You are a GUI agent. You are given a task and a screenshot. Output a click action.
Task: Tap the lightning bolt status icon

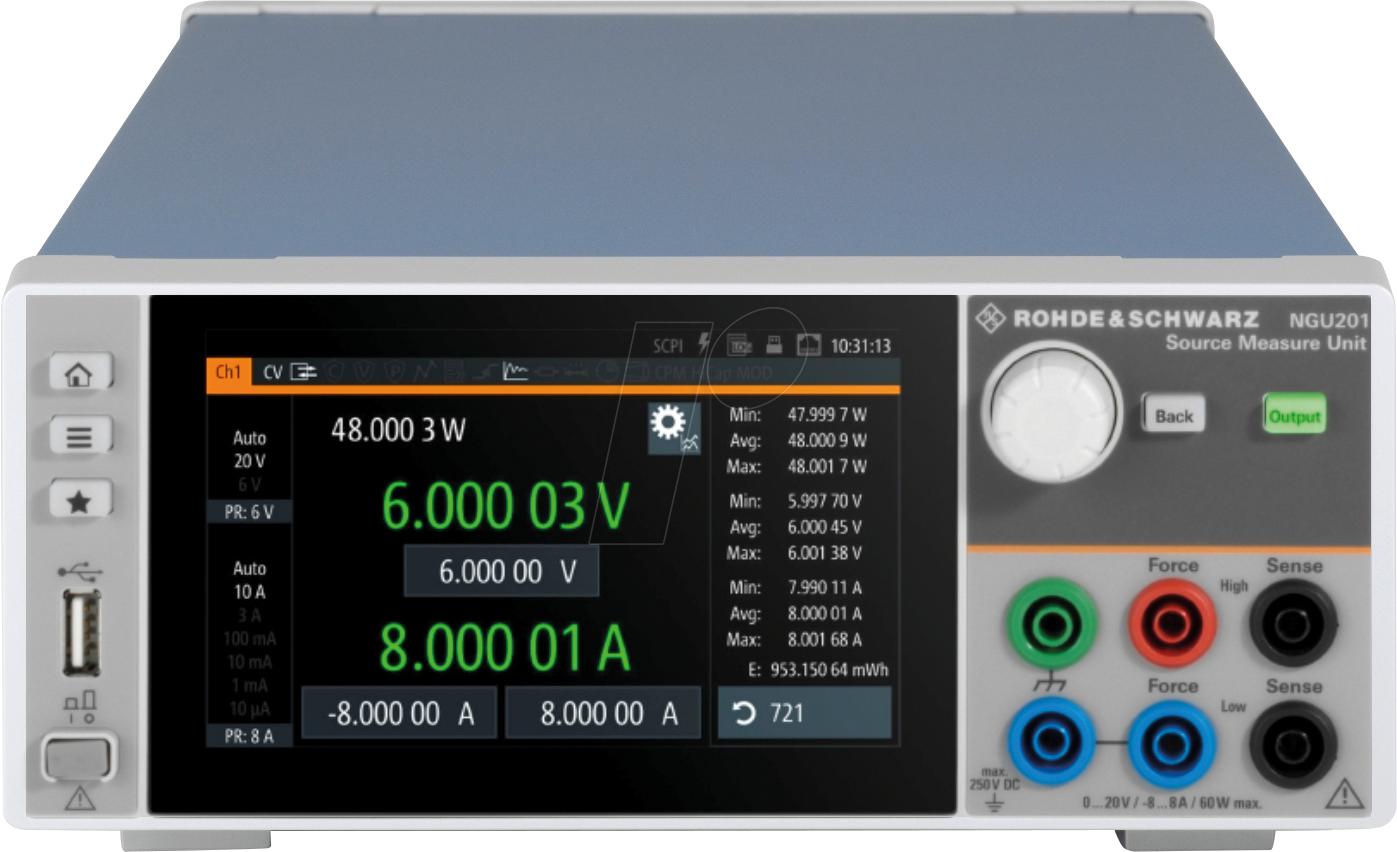coord(704,344)
